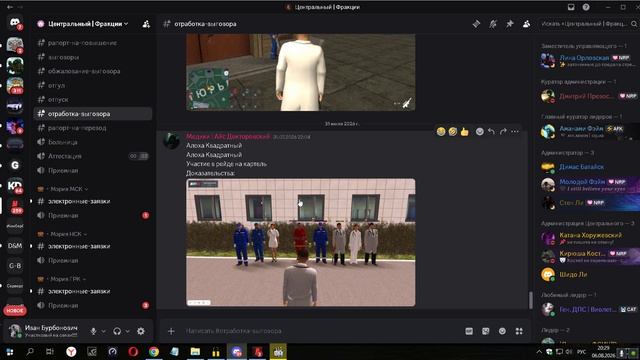Open the add reaction smiley picker
This screenshot has width=640, height=360.
click(480, 131)
